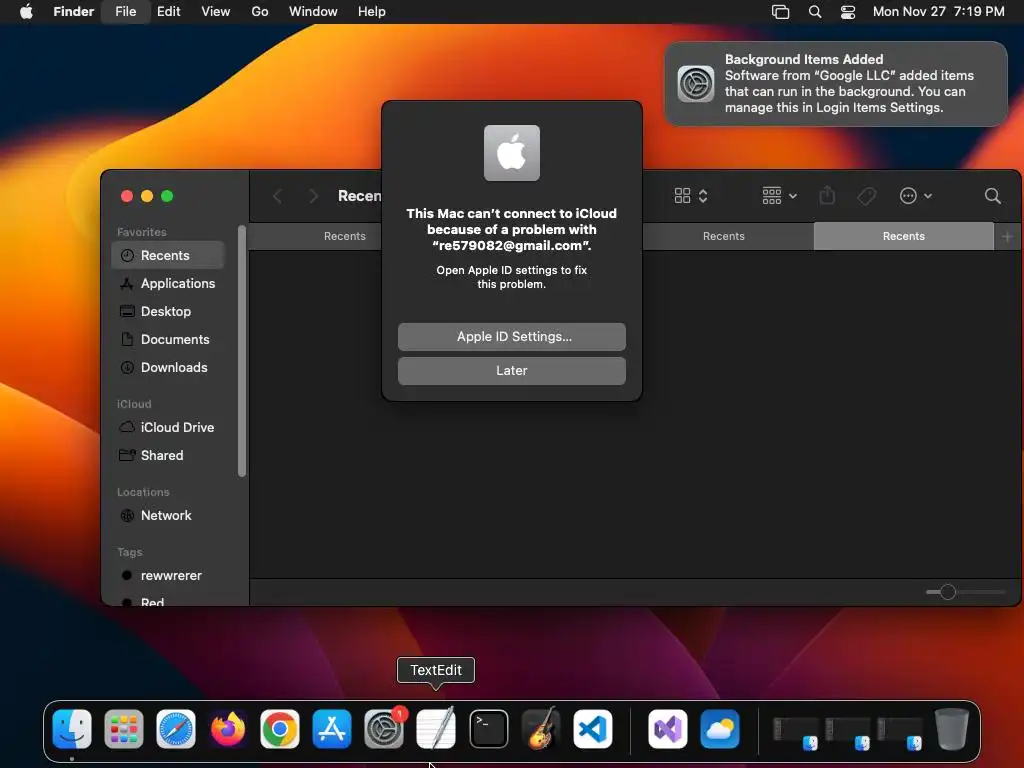Viewport: 1024px width, 768px height.
Task: Open the Weather app in Dock
Action: [720, 728]
